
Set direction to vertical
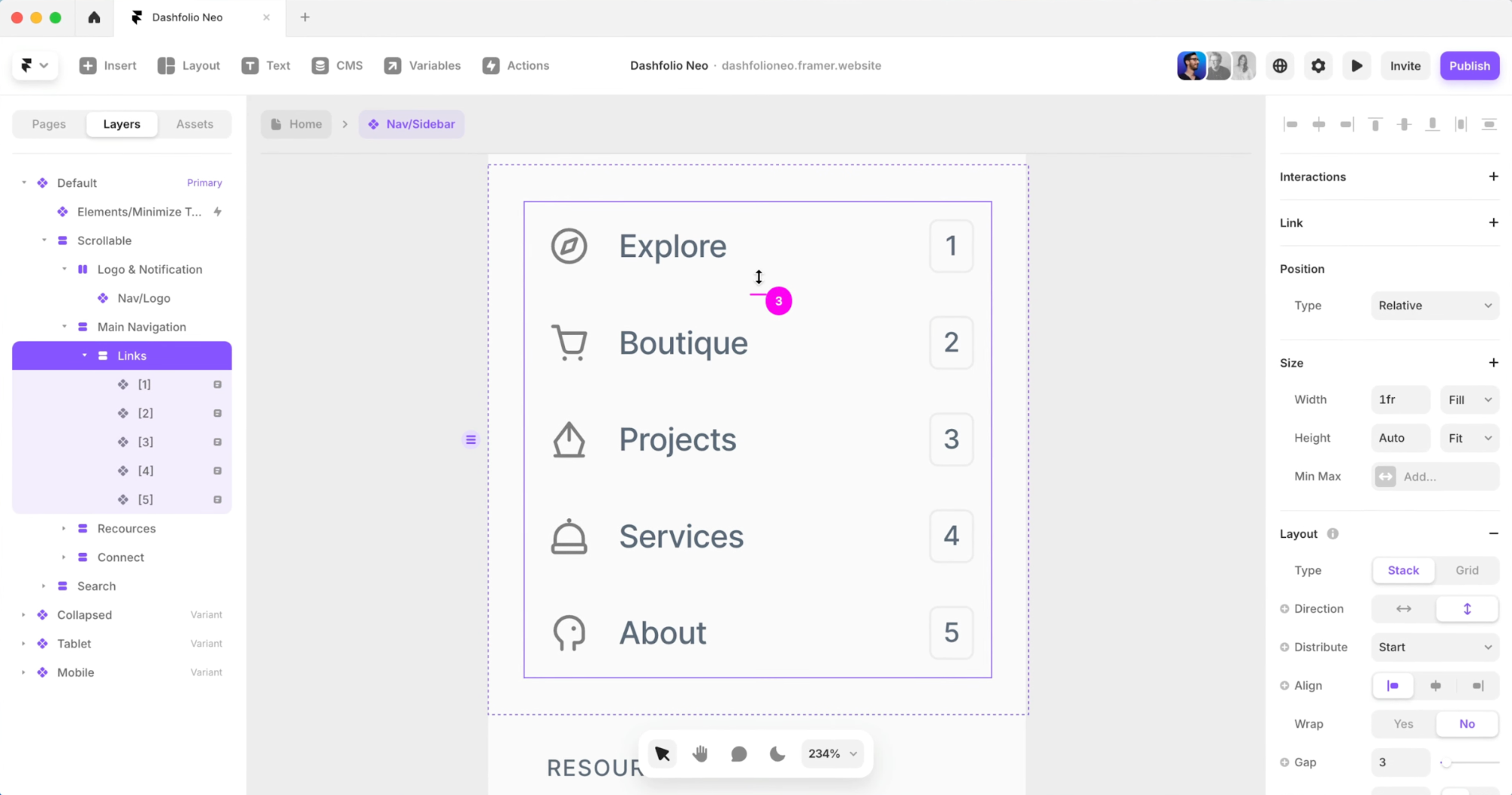1467,609
